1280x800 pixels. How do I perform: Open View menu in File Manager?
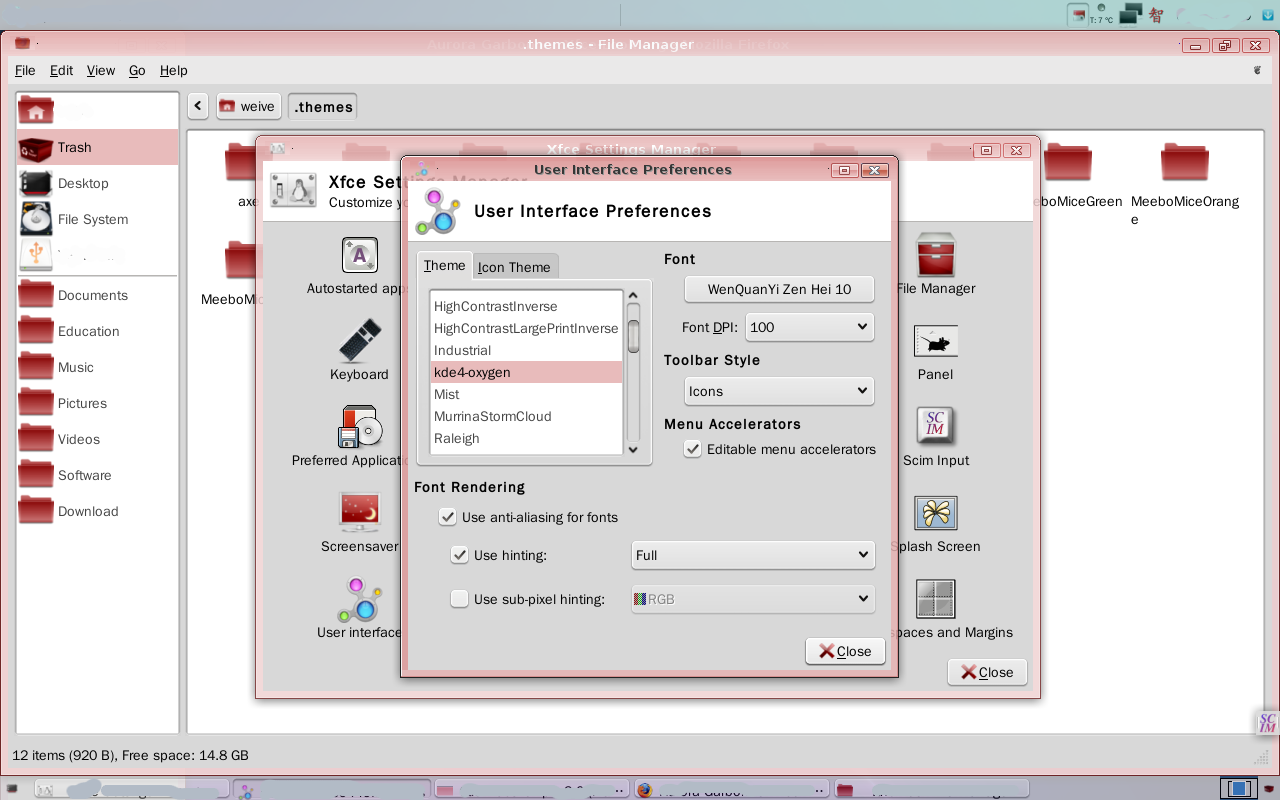[x=101, y=70]
